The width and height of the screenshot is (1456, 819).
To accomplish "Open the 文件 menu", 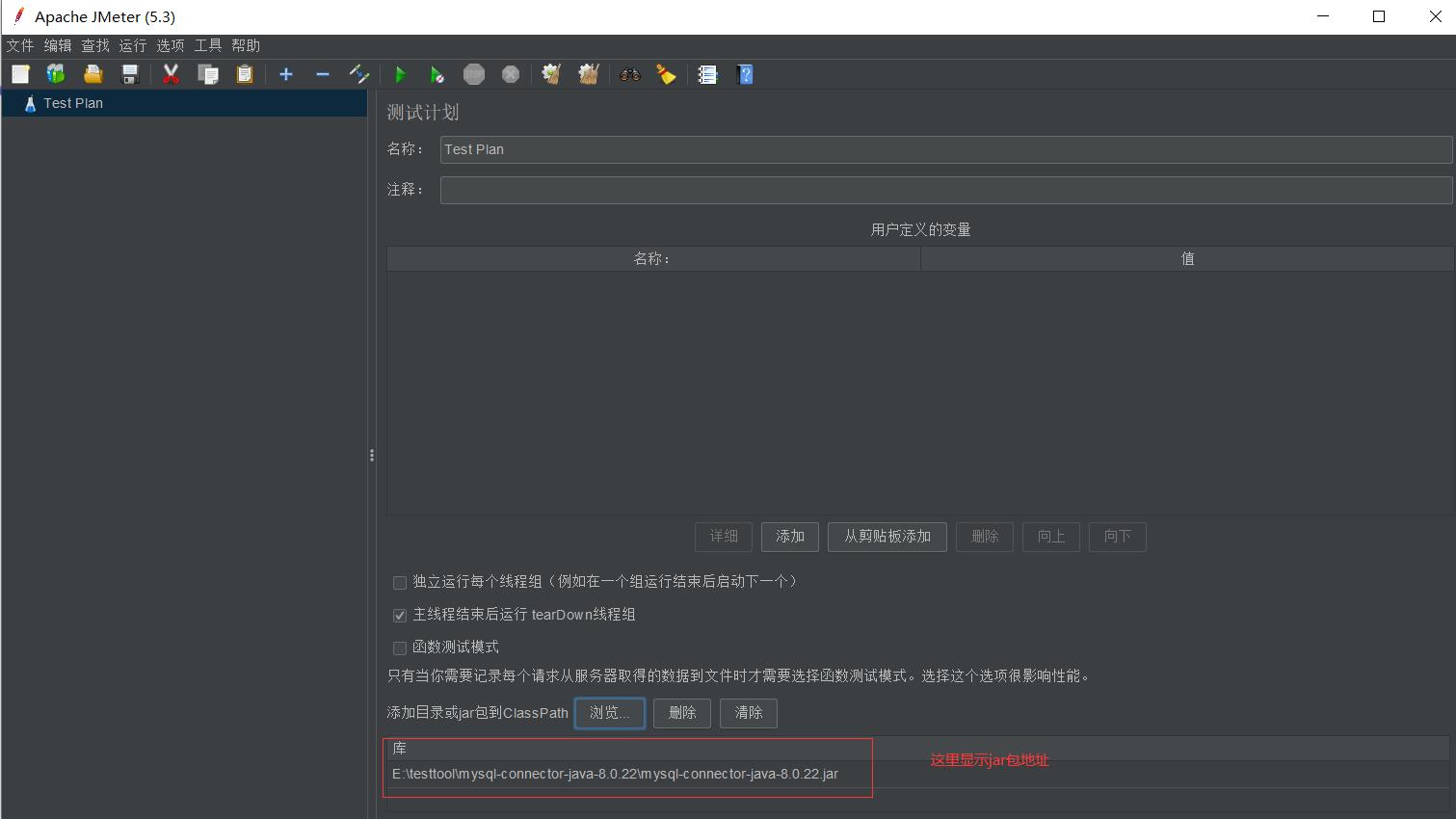I will pyautogui.click(x=19, y=45).
